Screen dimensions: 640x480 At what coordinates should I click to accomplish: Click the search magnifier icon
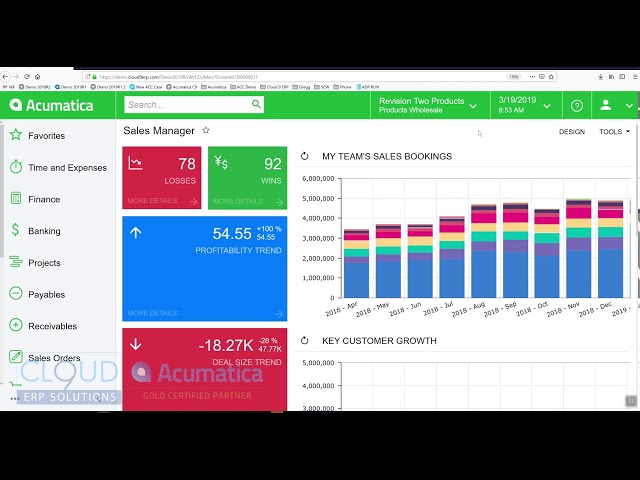[256, 104]
